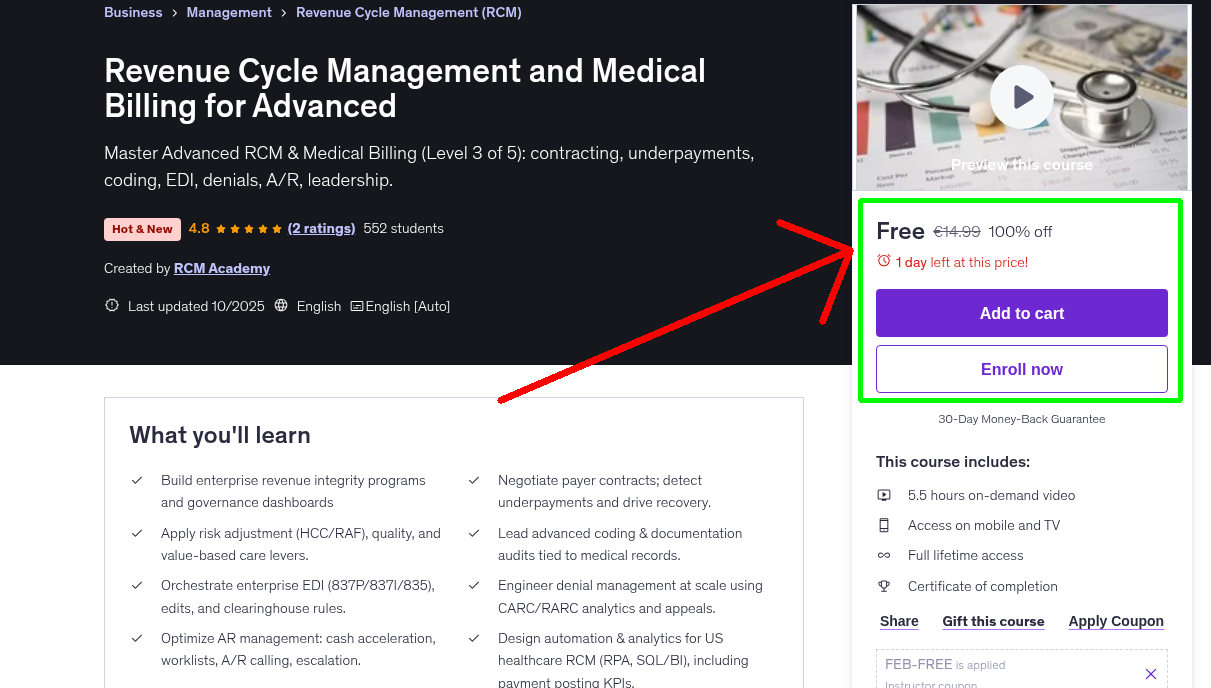Open the Apply Coupon link

pyautogui.click(x=1116, y=621)
